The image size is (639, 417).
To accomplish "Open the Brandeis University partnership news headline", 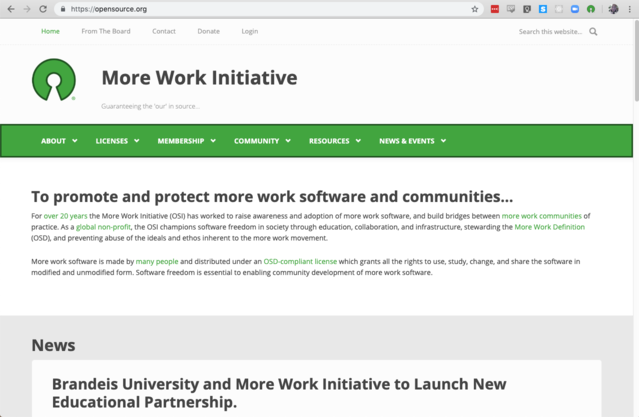I will click(279, 393).
